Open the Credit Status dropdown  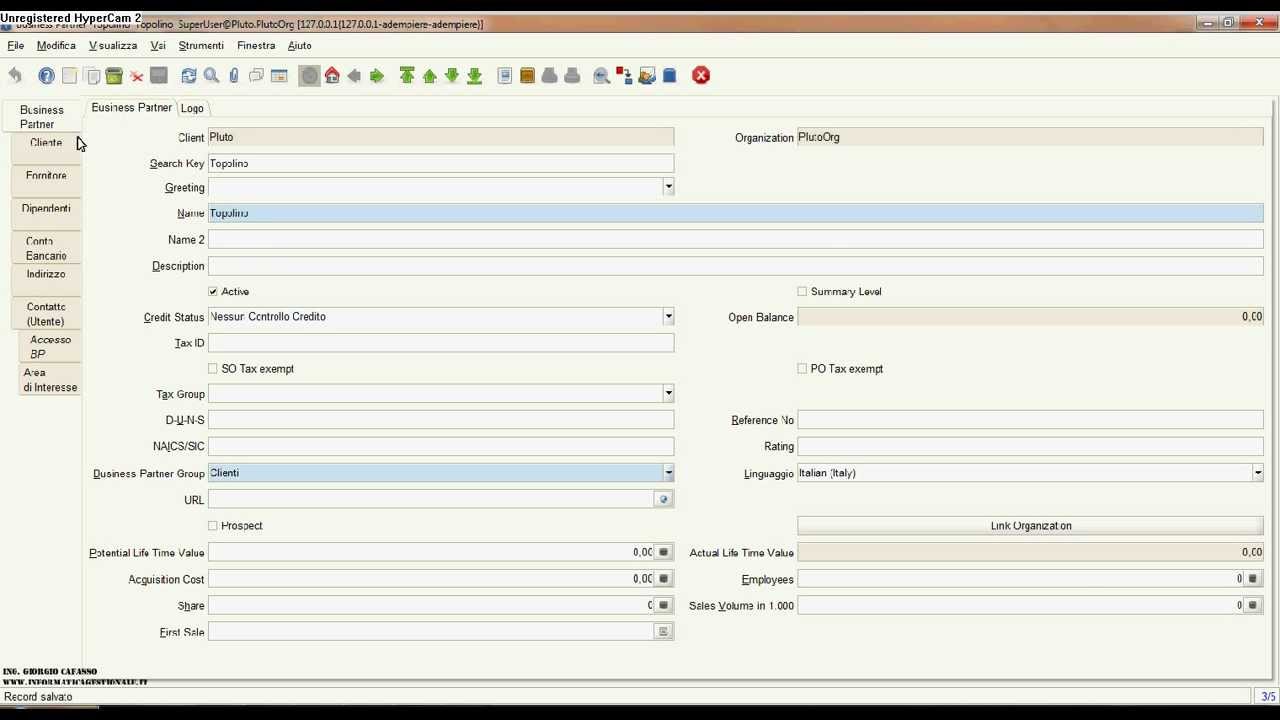668,316
